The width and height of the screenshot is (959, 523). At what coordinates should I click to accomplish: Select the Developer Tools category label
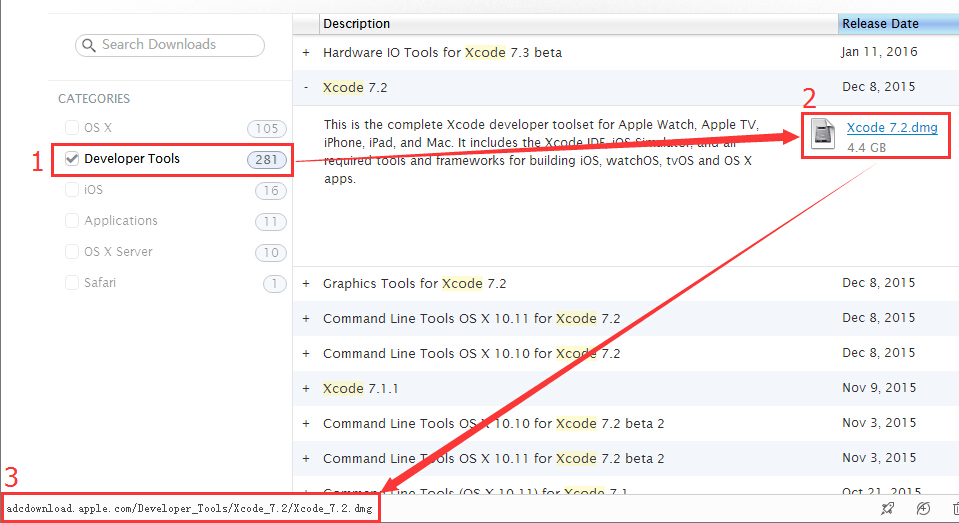tap(132, 158)
